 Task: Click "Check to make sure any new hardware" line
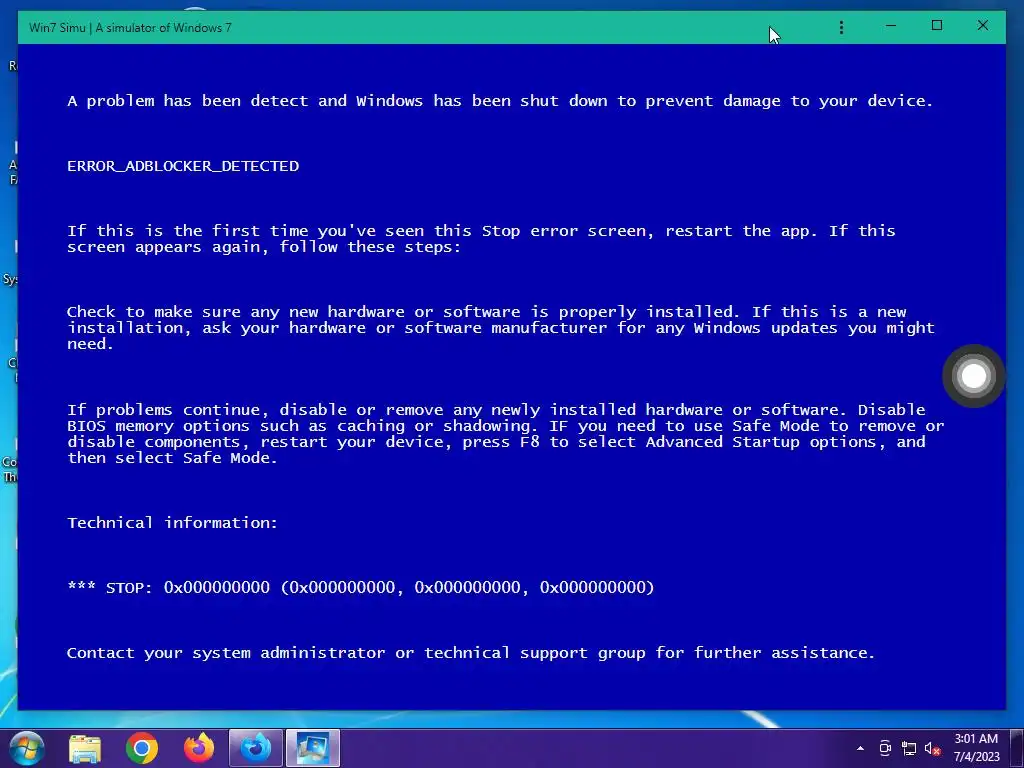[x=487, y=312]
